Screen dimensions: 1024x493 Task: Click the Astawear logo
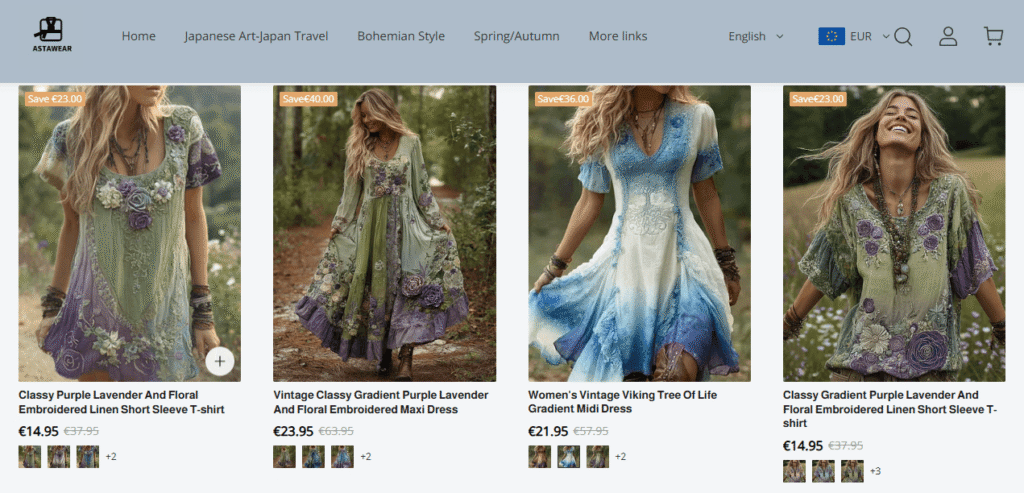[52, 35]
